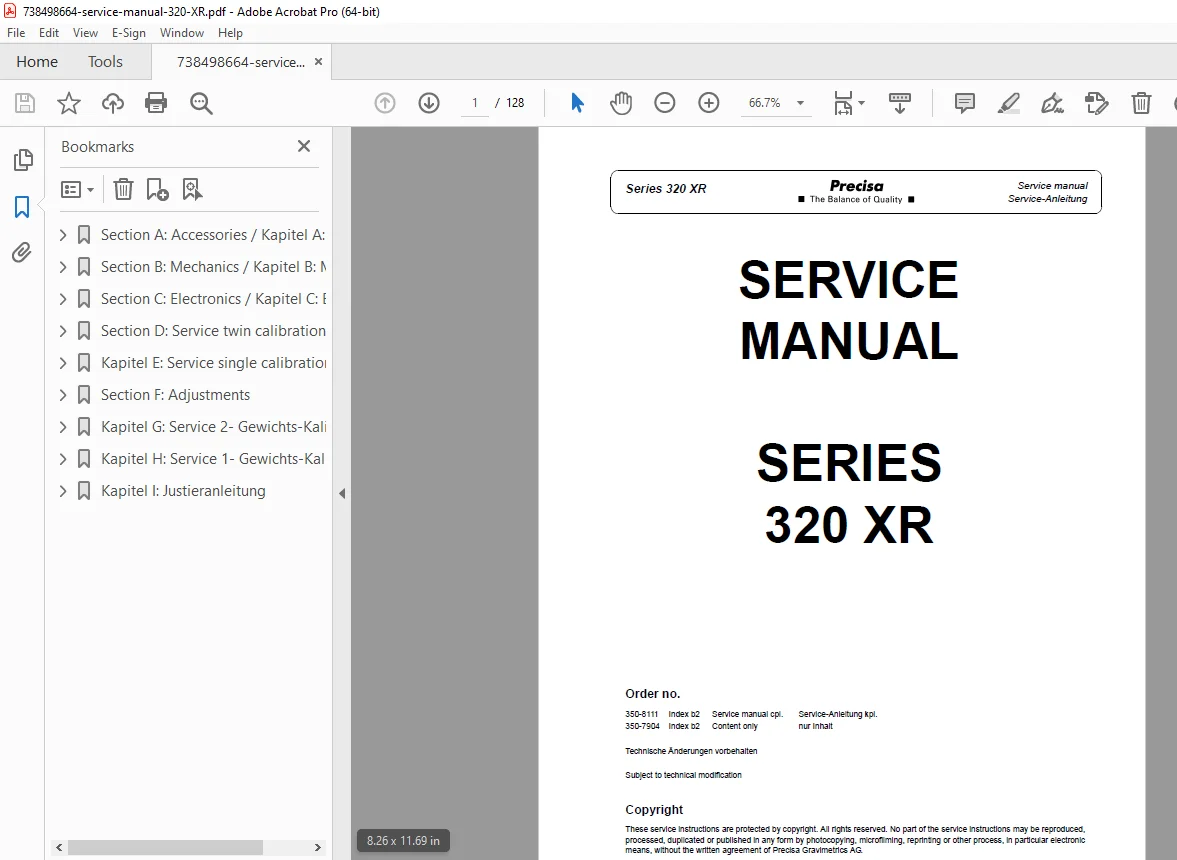
Task: Add a comment sticky note icon
Action: point(965,103)
